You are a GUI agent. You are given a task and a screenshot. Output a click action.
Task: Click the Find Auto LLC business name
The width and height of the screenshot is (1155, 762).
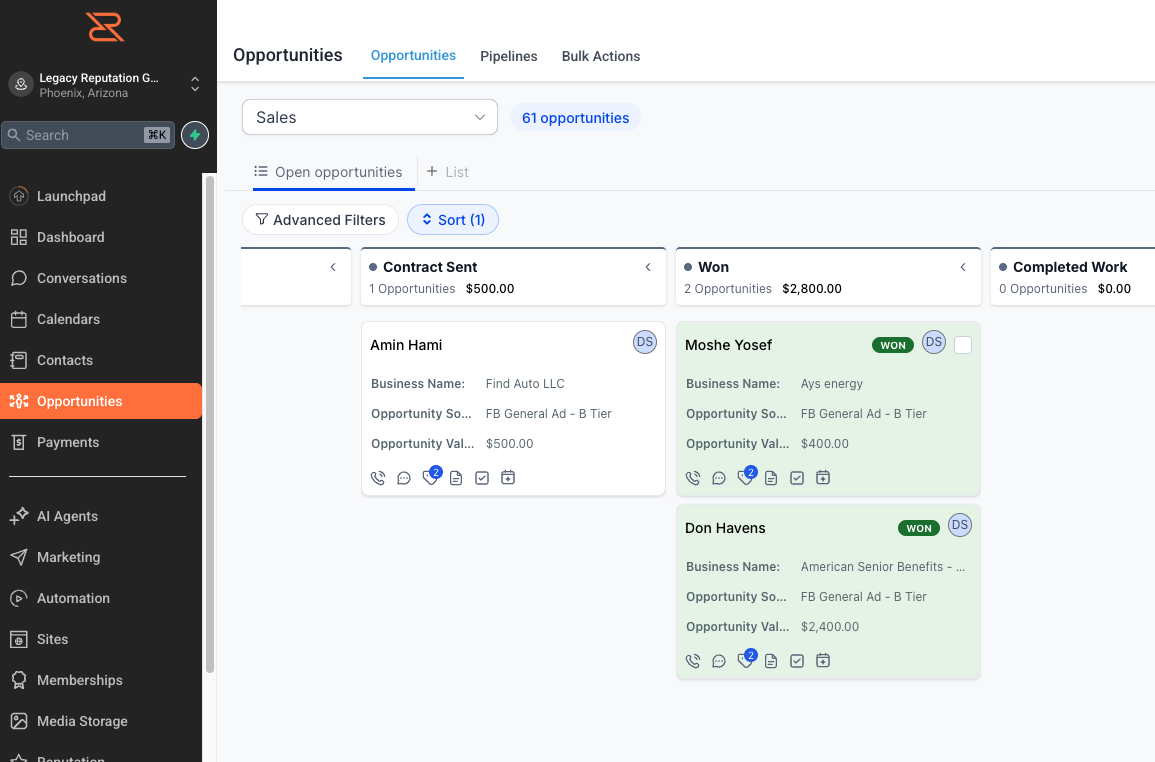tap(525, 383)
